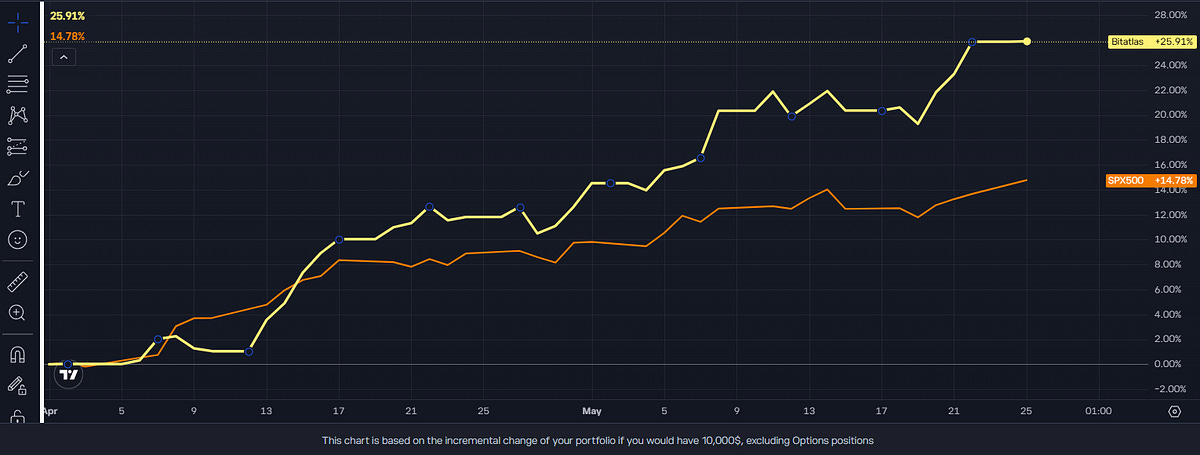Click the 10.00% axis label

[1170, 239]
